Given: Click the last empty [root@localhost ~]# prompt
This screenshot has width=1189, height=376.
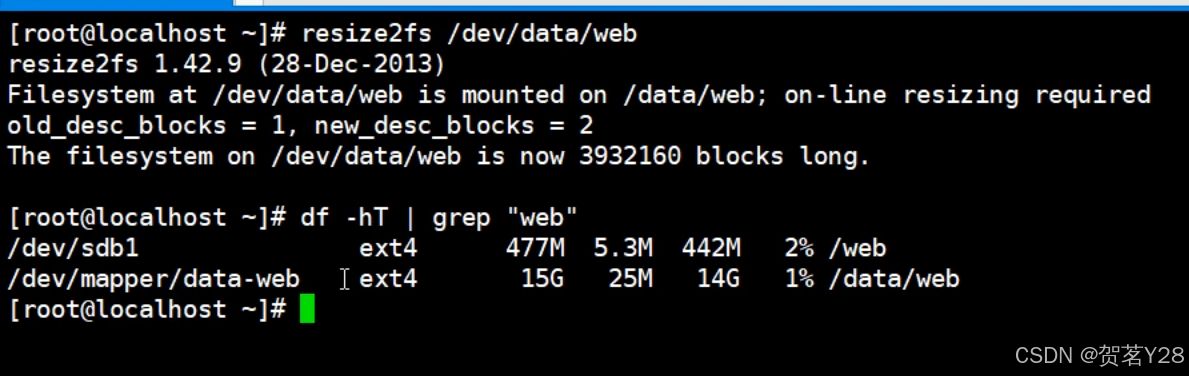Looking at the screenshot, I should (x=147, y=309).
